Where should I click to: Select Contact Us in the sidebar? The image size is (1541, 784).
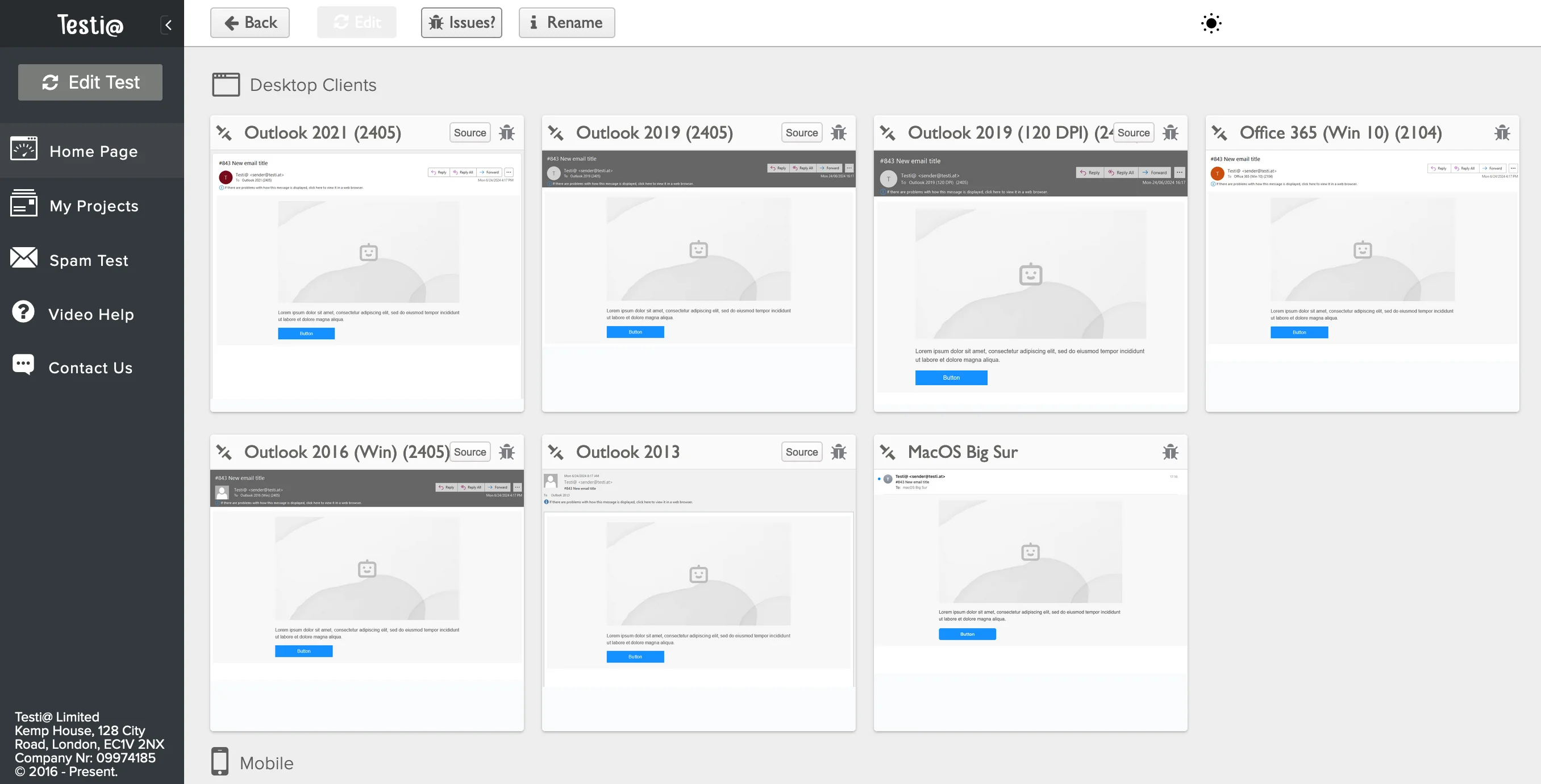[x=92, y=367]
